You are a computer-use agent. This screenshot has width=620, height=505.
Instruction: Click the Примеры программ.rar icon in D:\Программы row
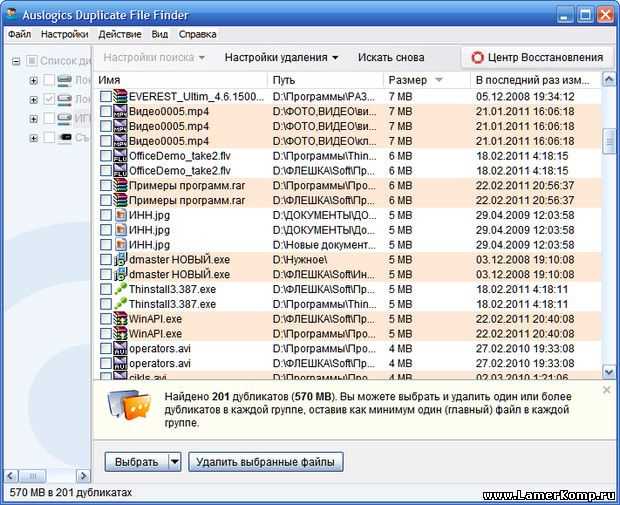[x=120, y=185]
